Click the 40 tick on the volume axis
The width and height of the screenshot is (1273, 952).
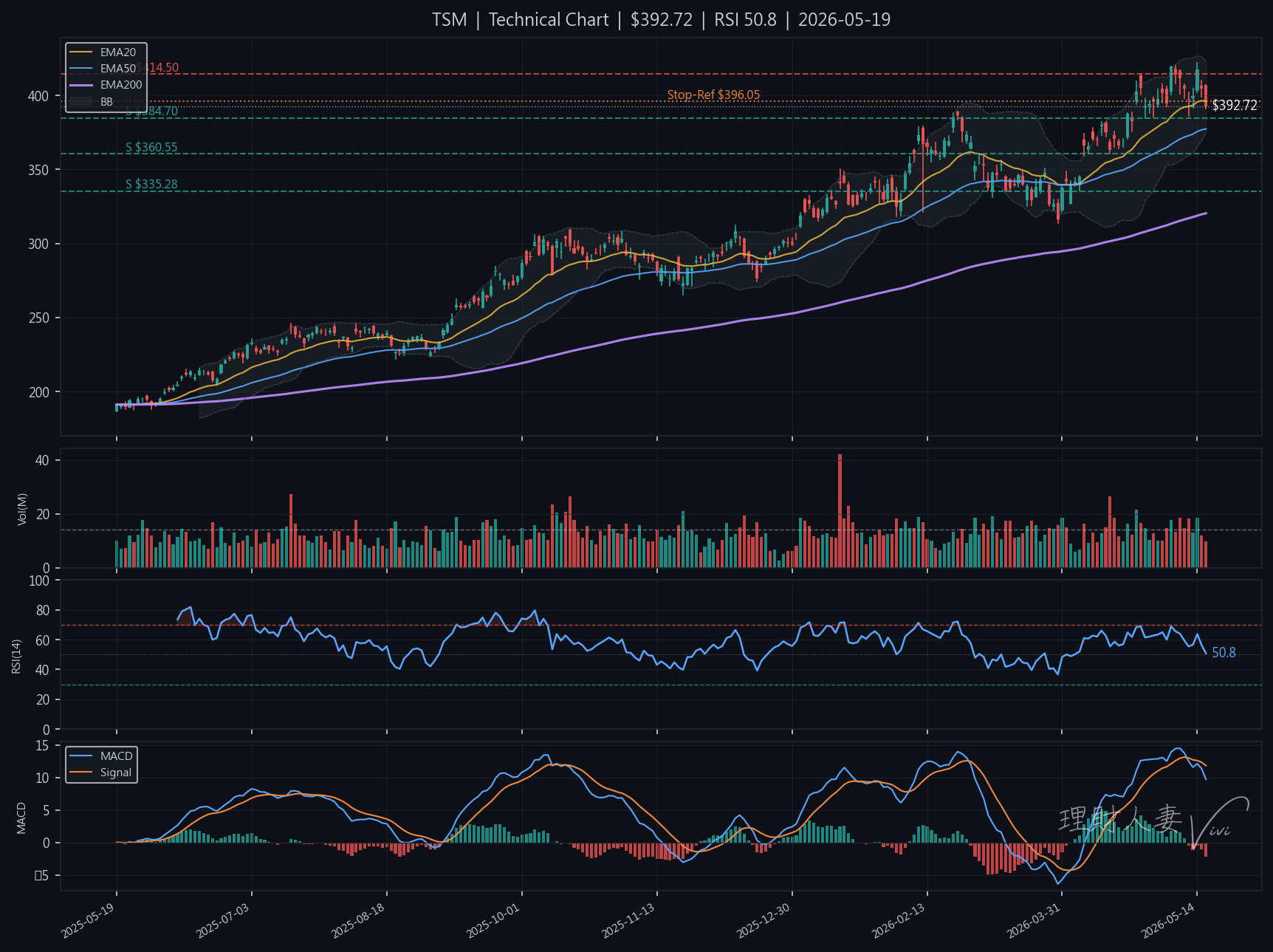click(42, 460)
